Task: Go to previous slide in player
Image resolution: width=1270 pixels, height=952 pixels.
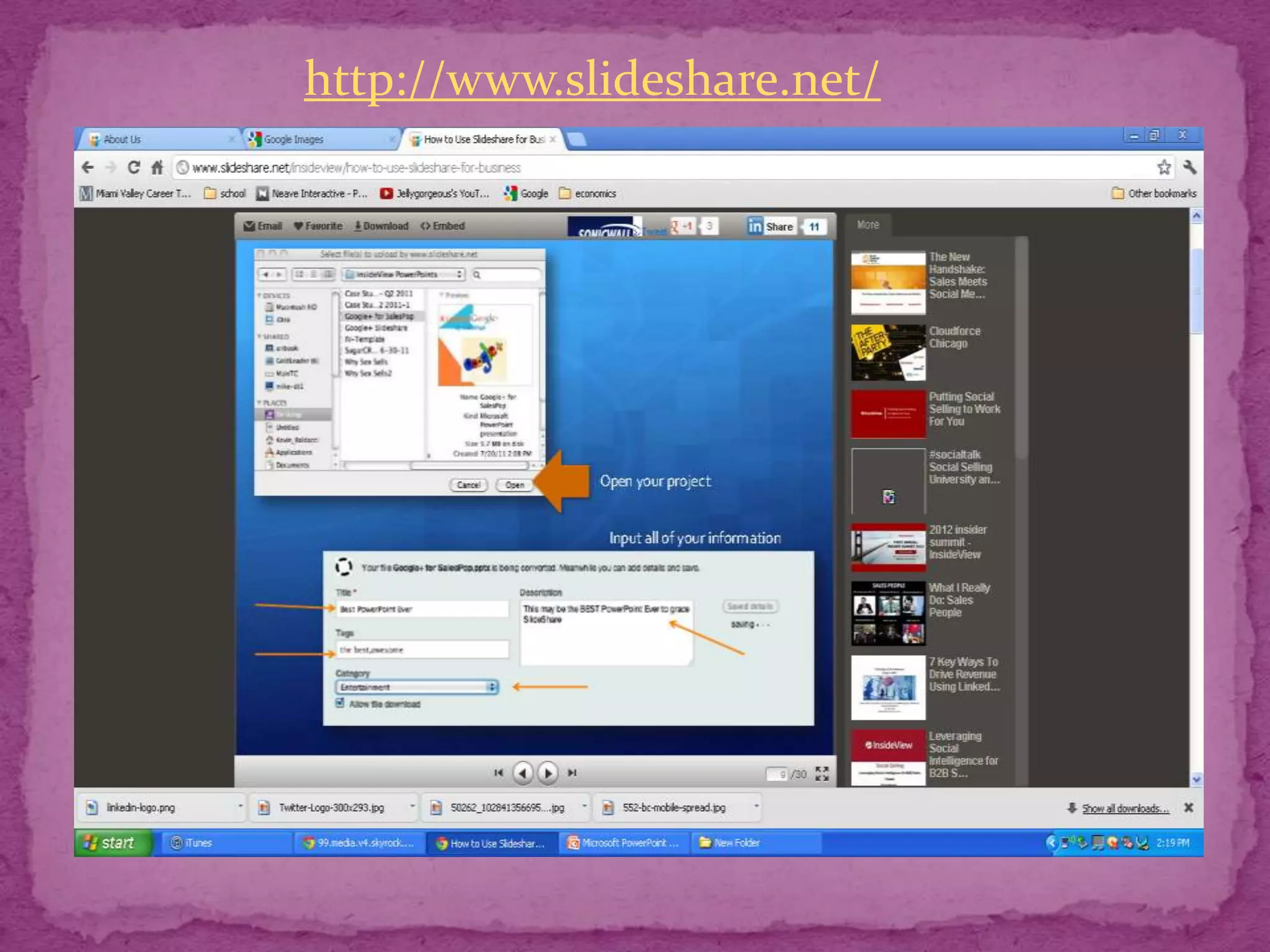Action: coord(523,773)
